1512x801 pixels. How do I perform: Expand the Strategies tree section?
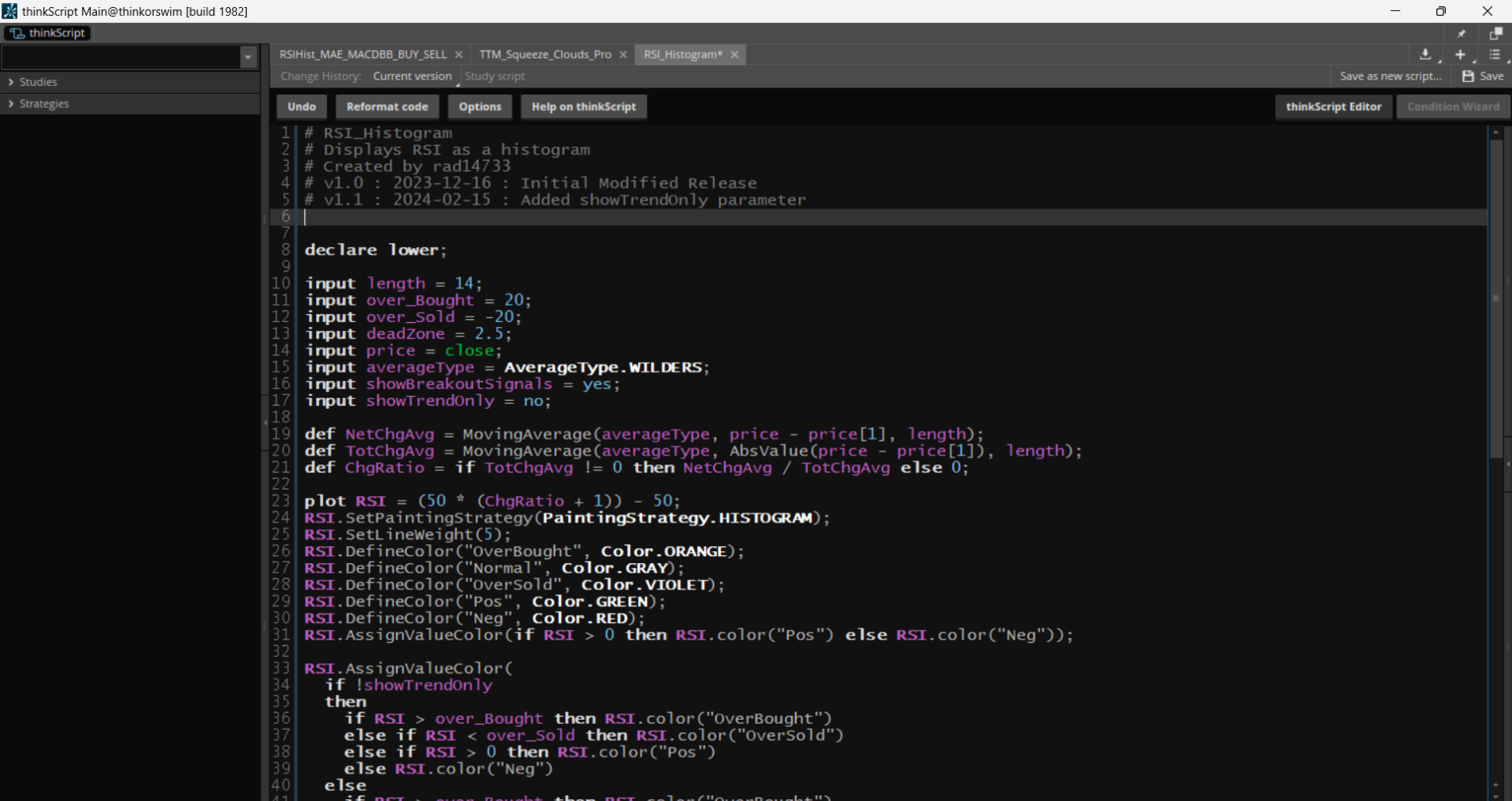click(11, 103)
